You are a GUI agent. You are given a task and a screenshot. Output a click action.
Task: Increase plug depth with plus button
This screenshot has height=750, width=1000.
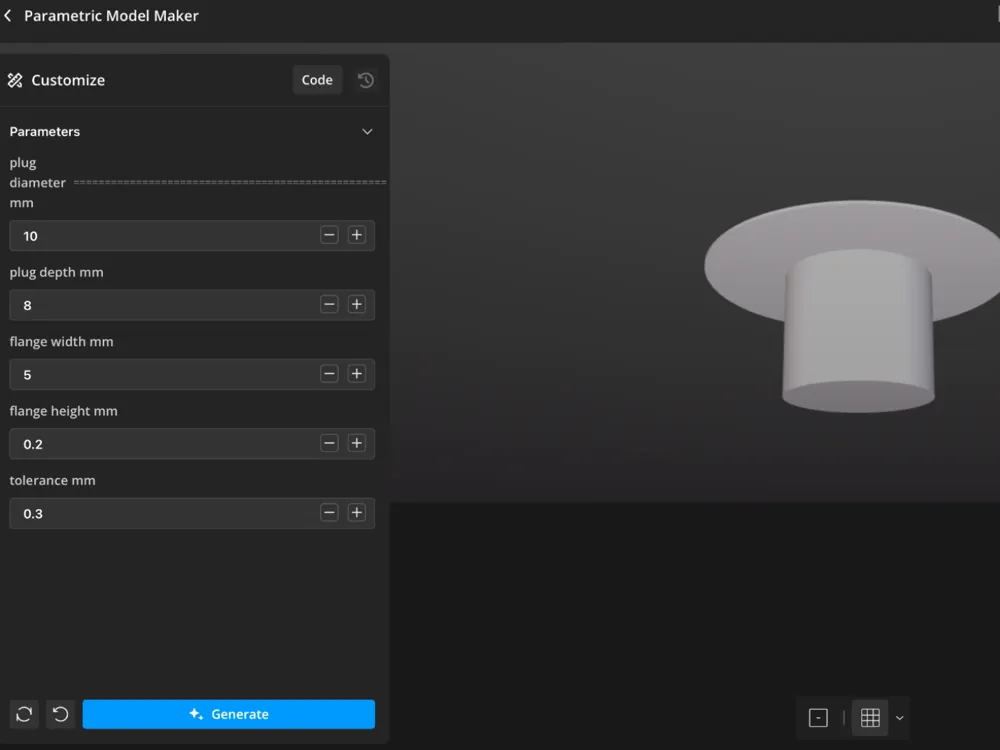357,304
